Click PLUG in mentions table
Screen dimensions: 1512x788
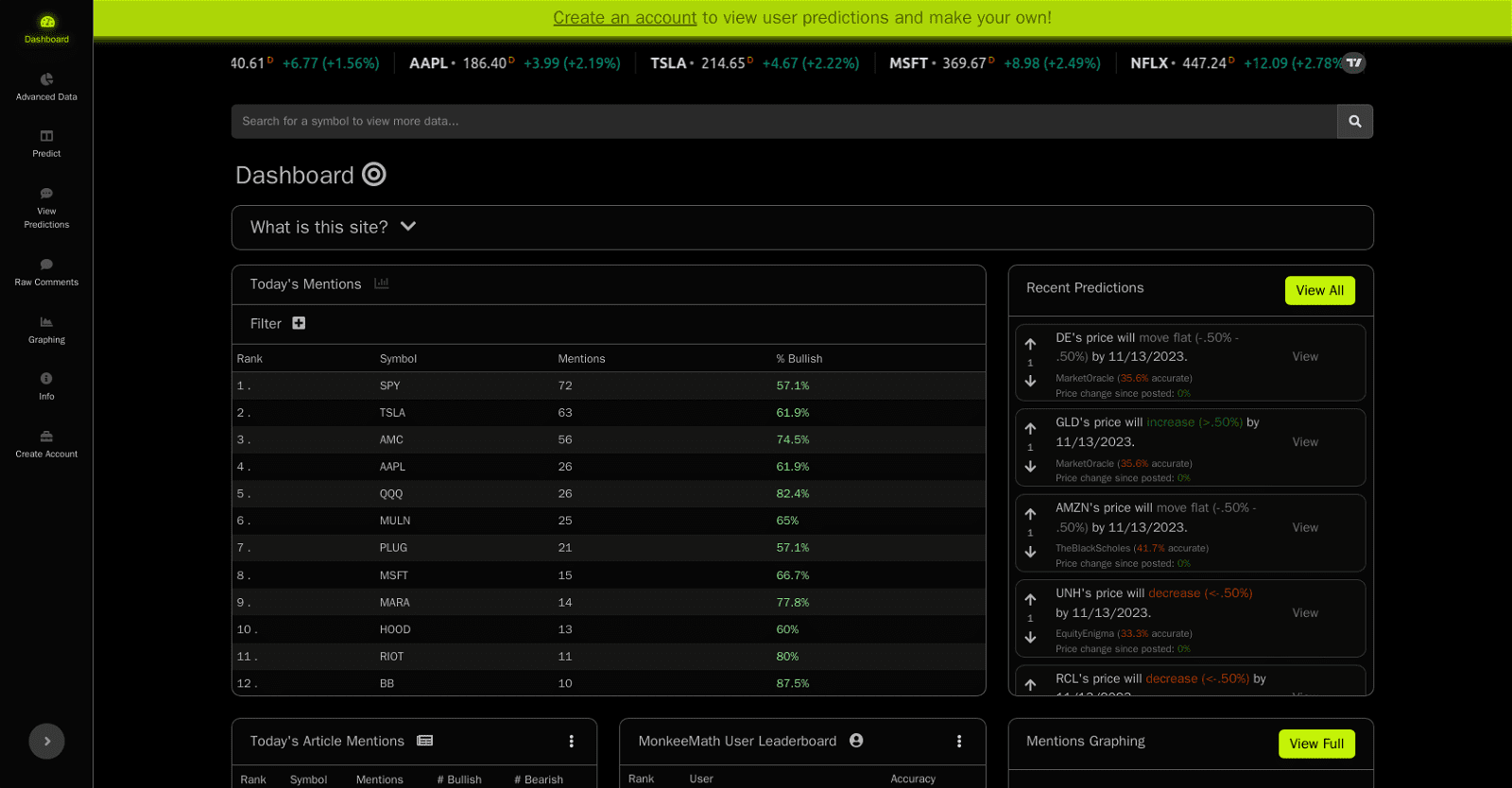[x=393, y=548]
